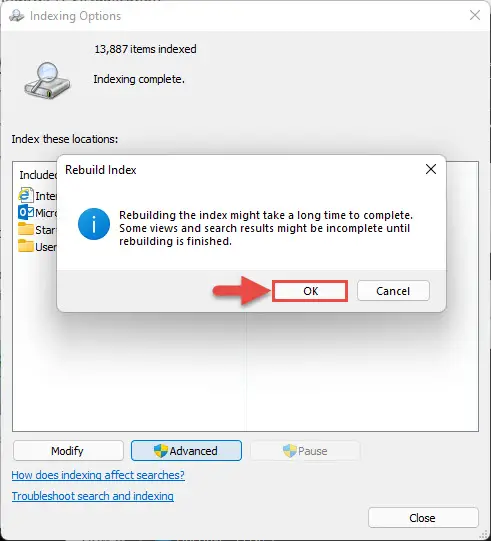Screen dimensions: 491x541
Task: Click the blue information icon
Action: tap(94, 224)
